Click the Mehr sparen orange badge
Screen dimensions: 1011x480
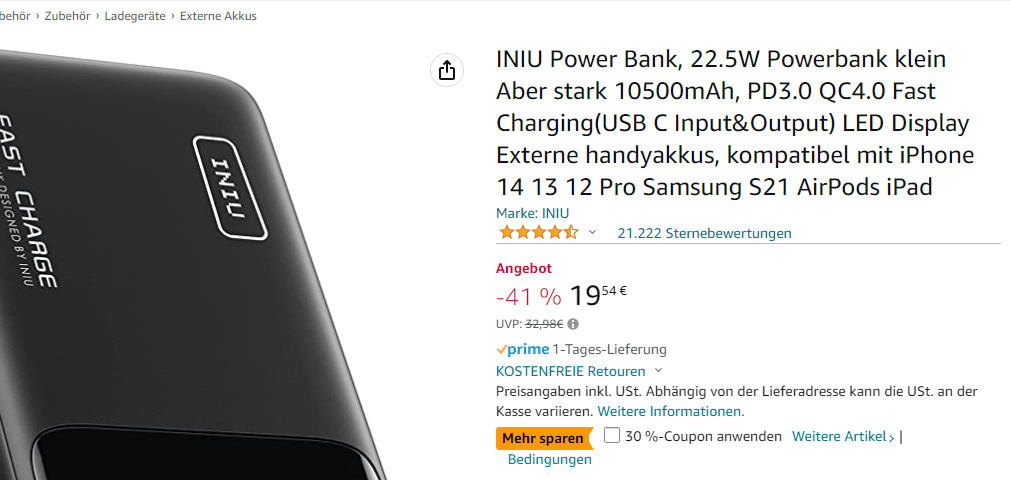(x=544, y=439)
